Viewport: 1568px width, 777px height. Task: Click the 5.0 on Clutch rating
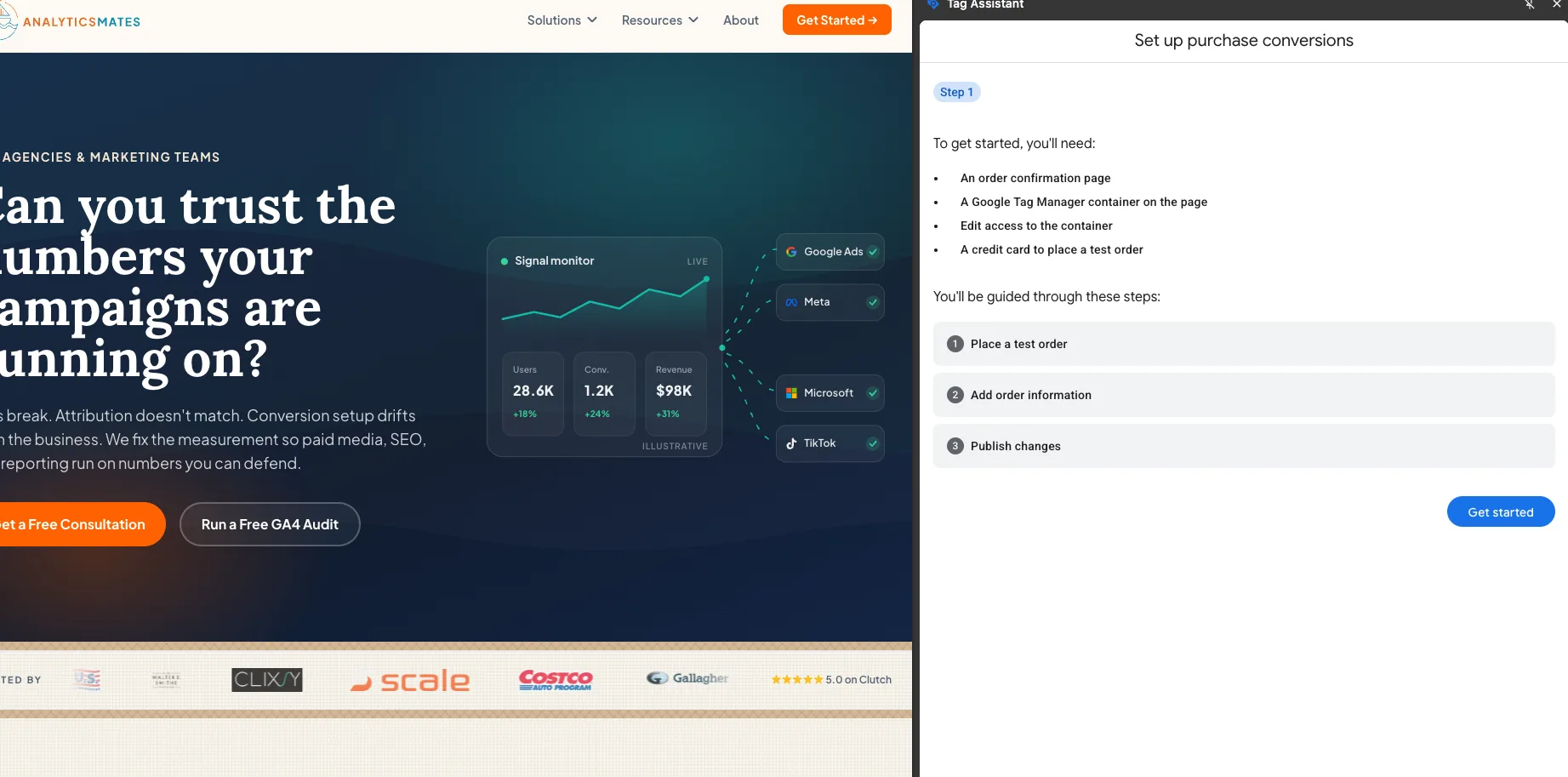point(831,679)
